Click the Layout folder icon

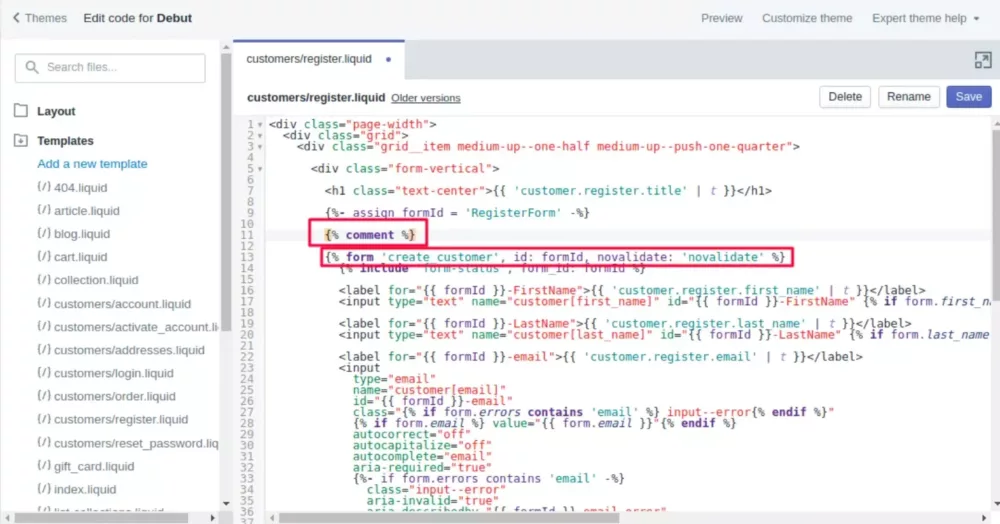point(21,110)
